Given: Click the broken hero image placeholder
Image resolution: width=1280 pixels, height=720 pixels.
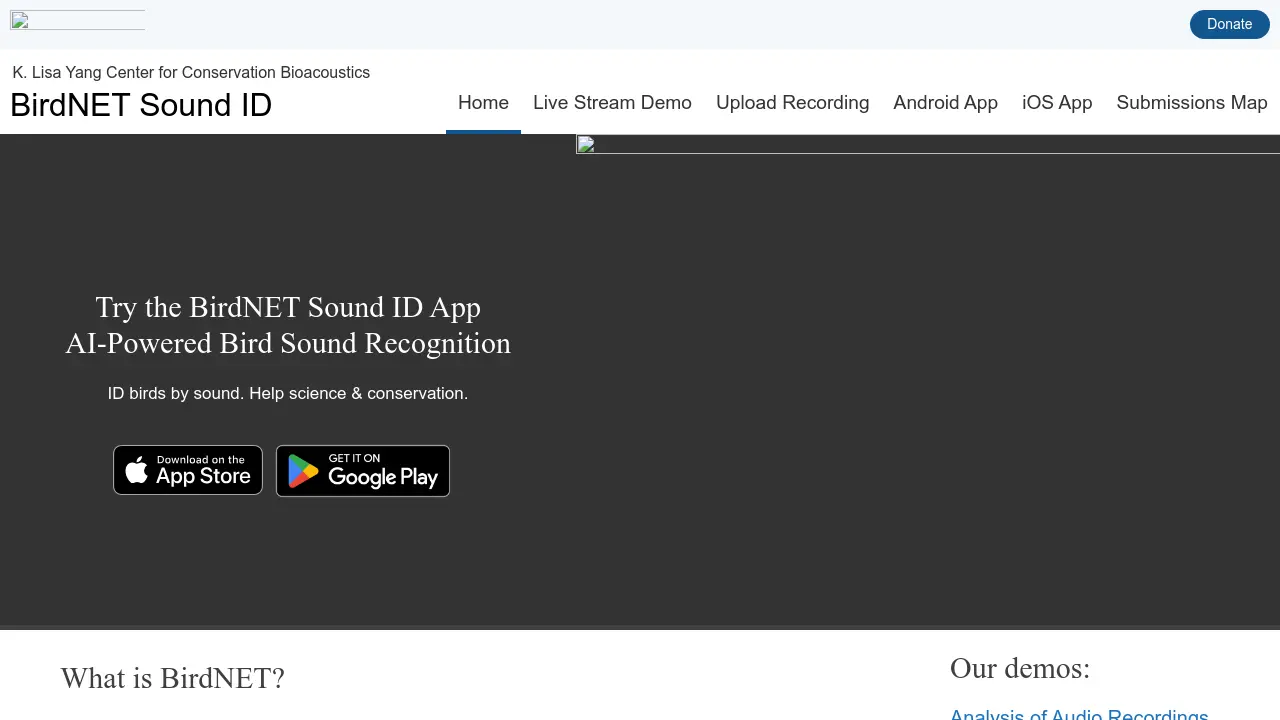Looking at the screenshot, I should pyautogui.click(x=928, y=145).
